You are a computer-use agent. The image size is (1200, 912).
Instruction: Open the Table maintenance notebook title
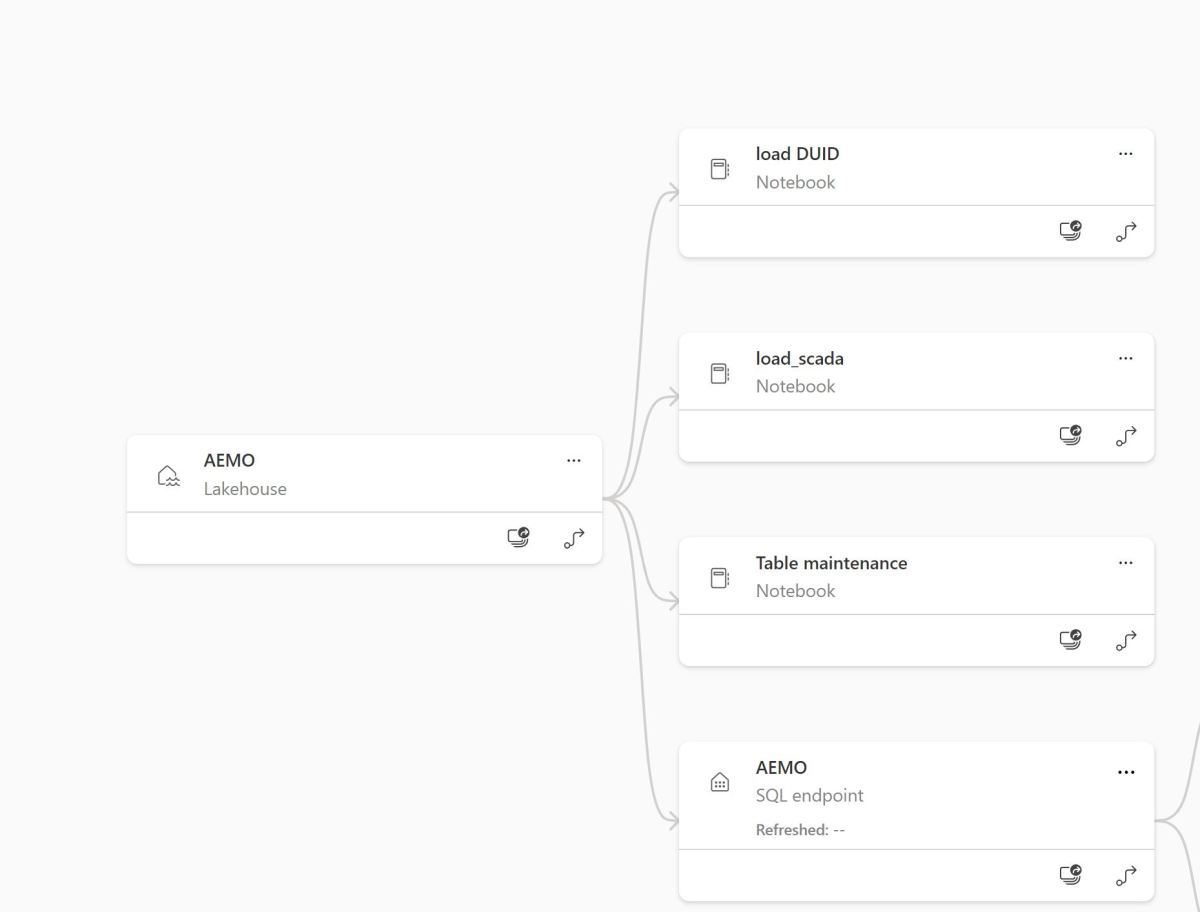[831, 563]
